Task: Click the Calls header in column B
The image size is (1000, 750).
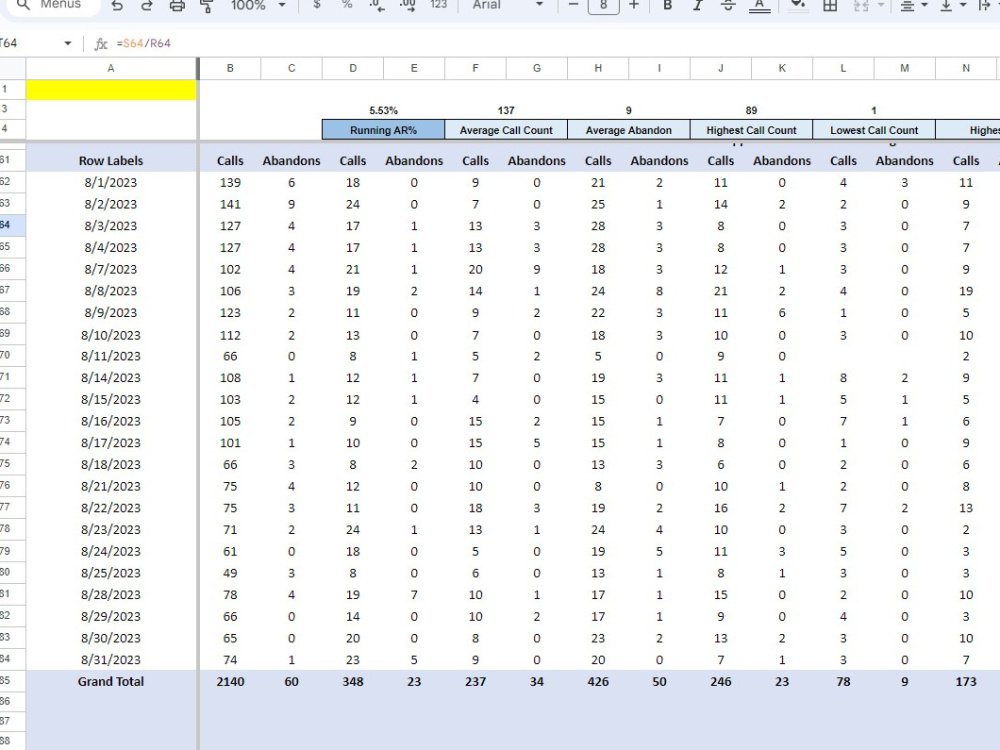Action: 230,161
